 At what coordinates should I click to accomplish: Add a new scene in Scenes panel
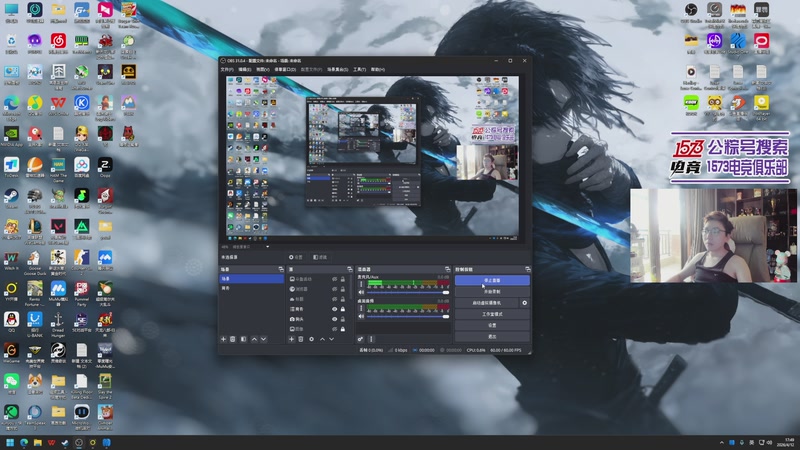coord(223,339)
